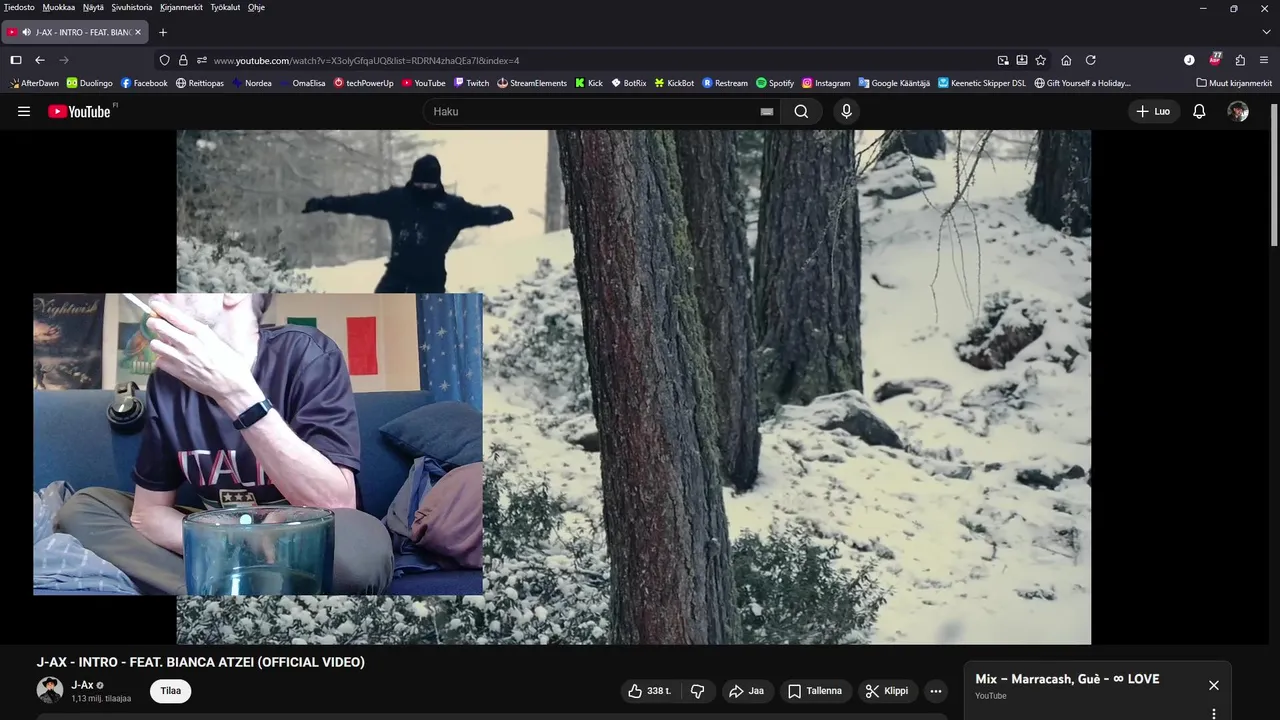Click the page vertical scrollbar
Screen dimensions: 1280x720
pyautogui.click(x=1274, y=175)
